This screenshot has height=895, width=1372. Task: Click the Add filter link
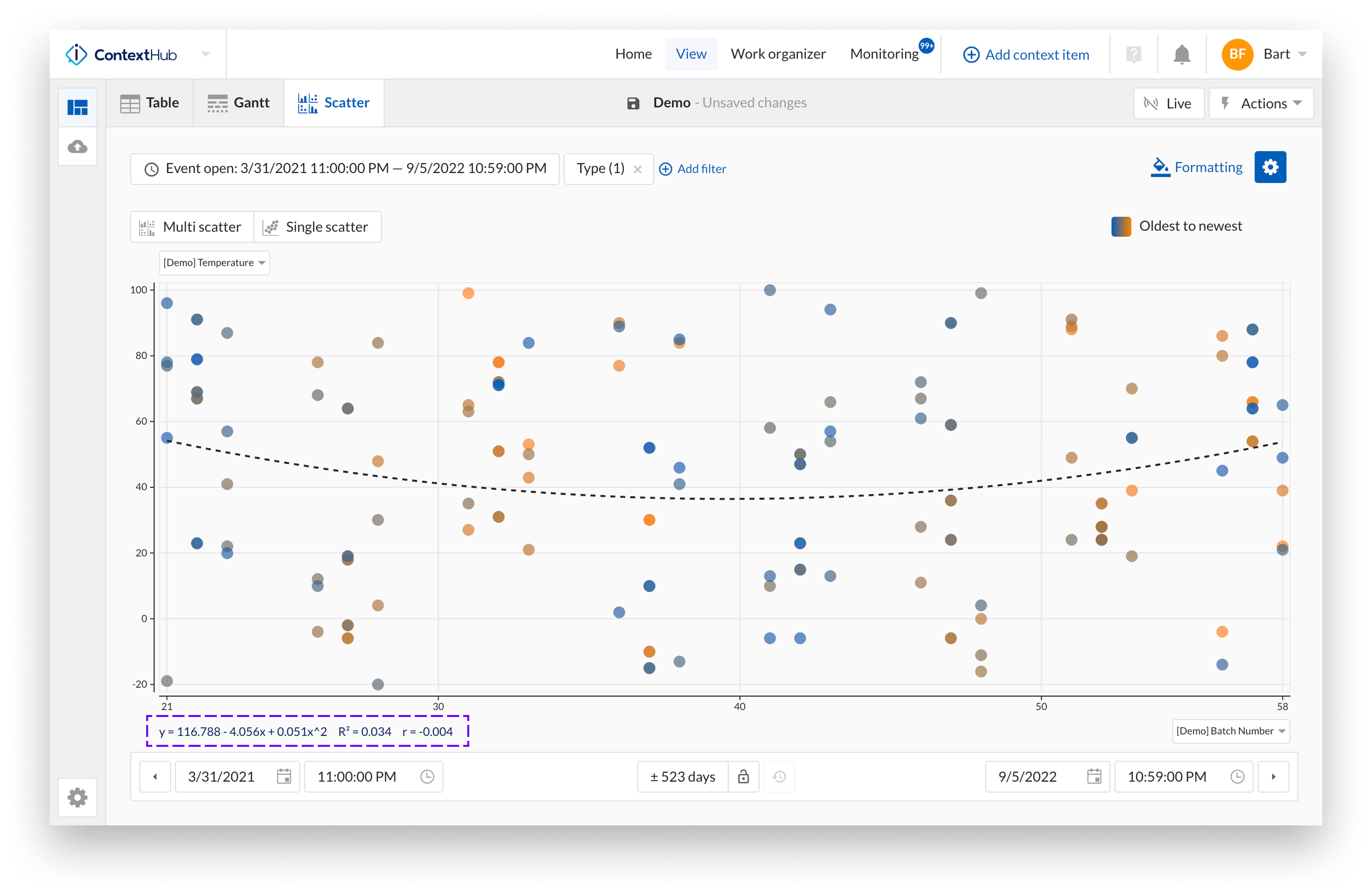click(x=692, y=169)
